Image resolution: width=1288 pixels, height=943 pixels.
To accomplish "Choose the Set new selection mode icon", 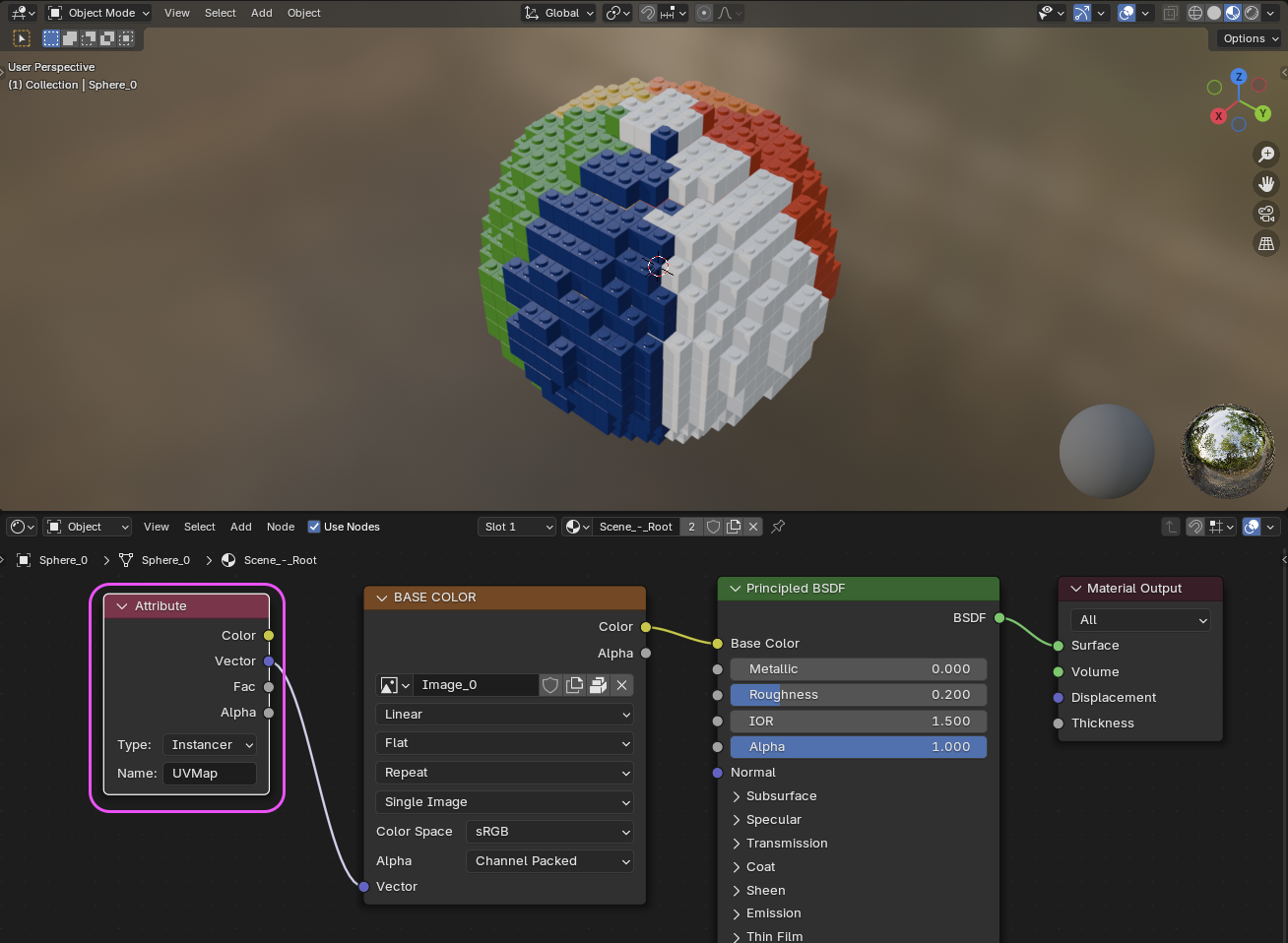I will point(51,38).
